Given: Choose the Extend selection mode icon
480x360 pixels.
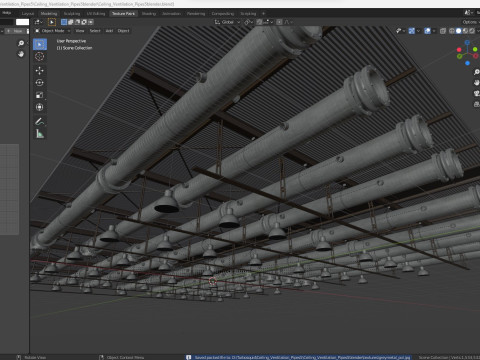Looking at the screenshot, I should coord(71,22).
